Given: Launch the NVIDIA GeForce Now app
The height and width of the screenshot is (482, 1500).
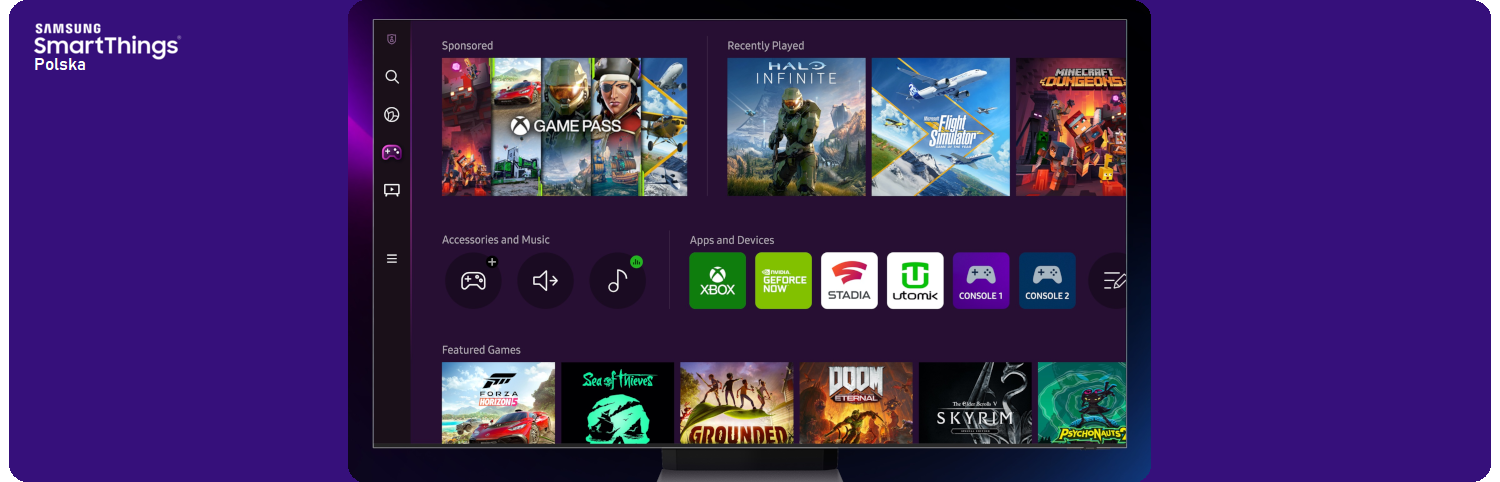Looking at the screenshot, I should [x=783, y=281].
